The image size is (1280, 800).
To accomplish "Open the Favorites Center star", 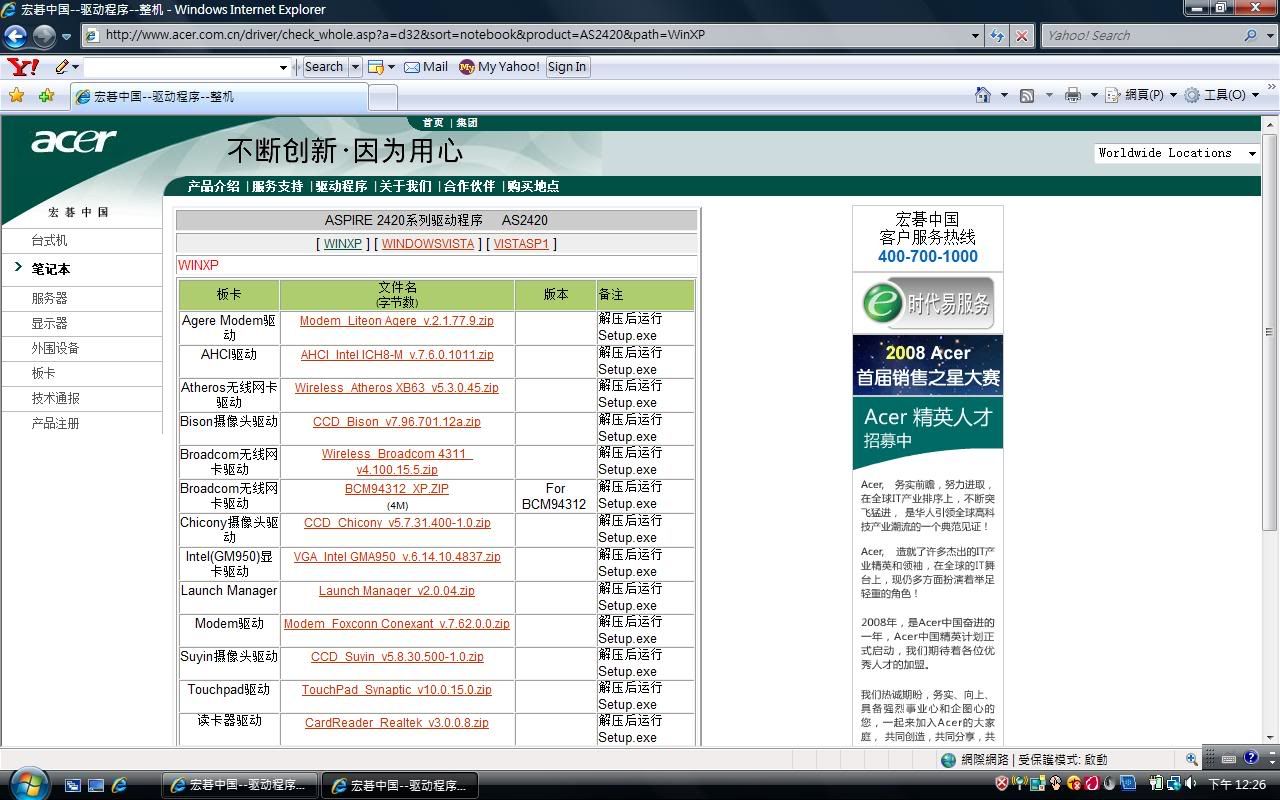I will 16,96.
